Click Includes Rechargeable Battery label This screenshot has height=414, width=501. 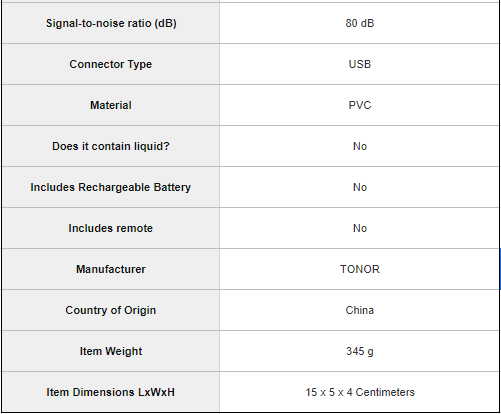(111, 187)
